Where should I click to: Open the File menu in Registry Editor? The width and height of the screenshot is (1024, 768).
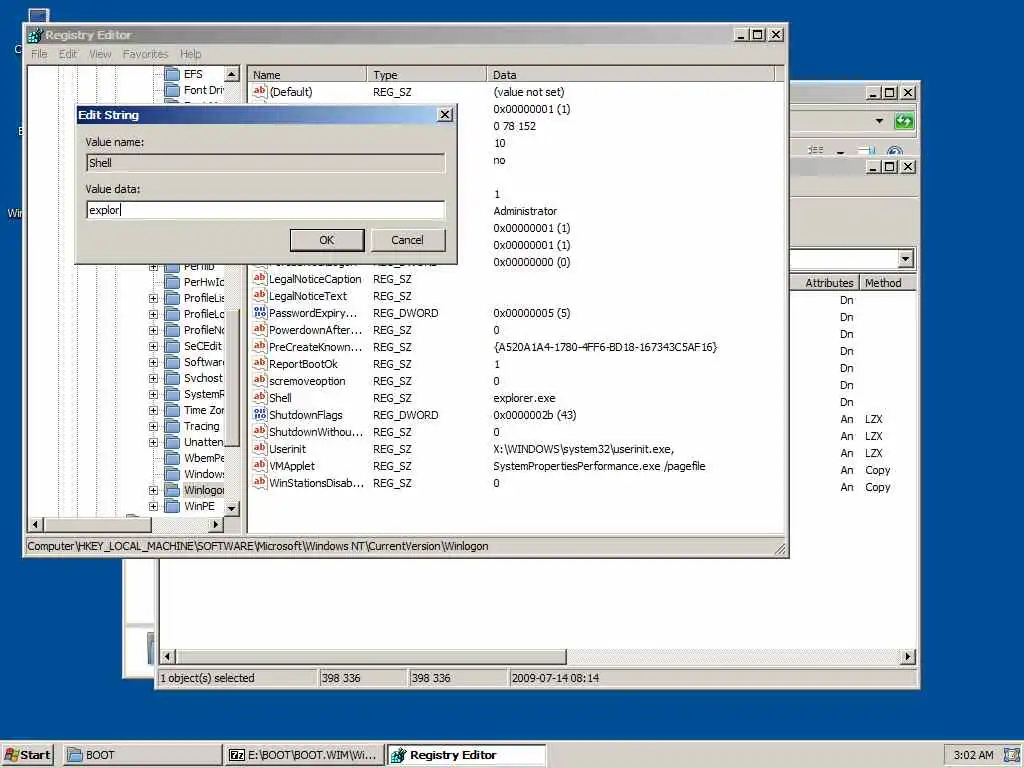(39, 54)
